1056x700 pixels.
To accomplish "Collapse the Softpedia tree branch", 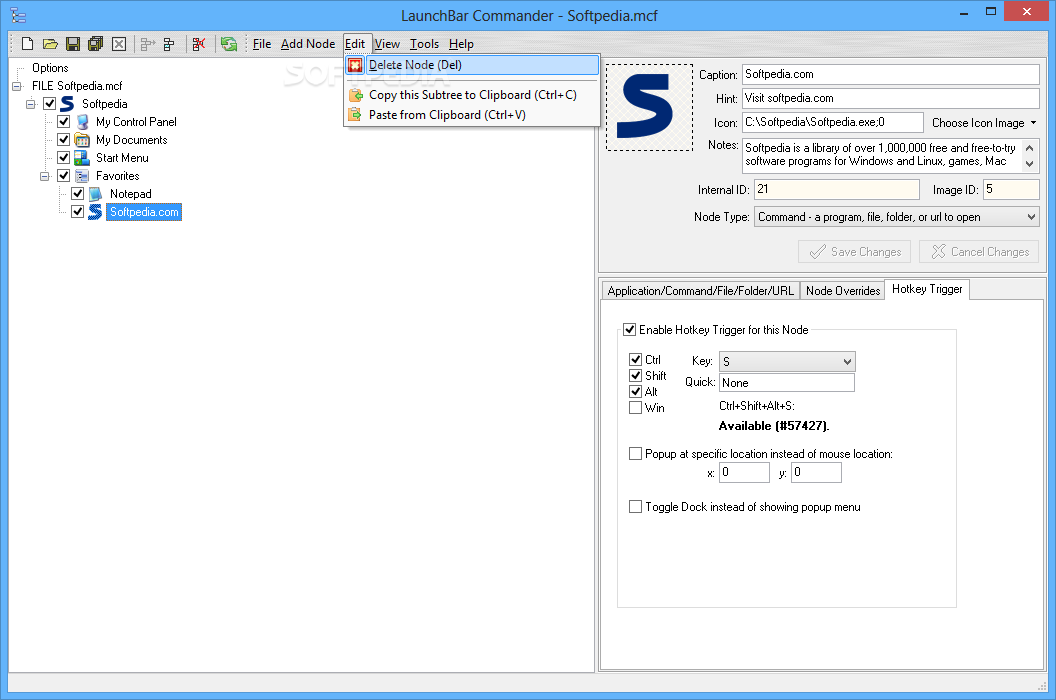I will (31, 104).
